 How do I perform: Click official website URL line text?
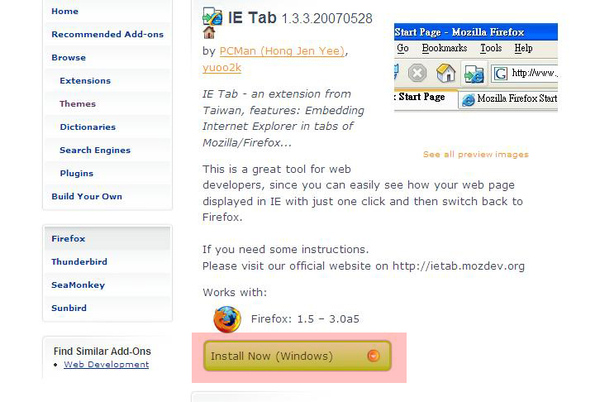(x=364, y=266)
